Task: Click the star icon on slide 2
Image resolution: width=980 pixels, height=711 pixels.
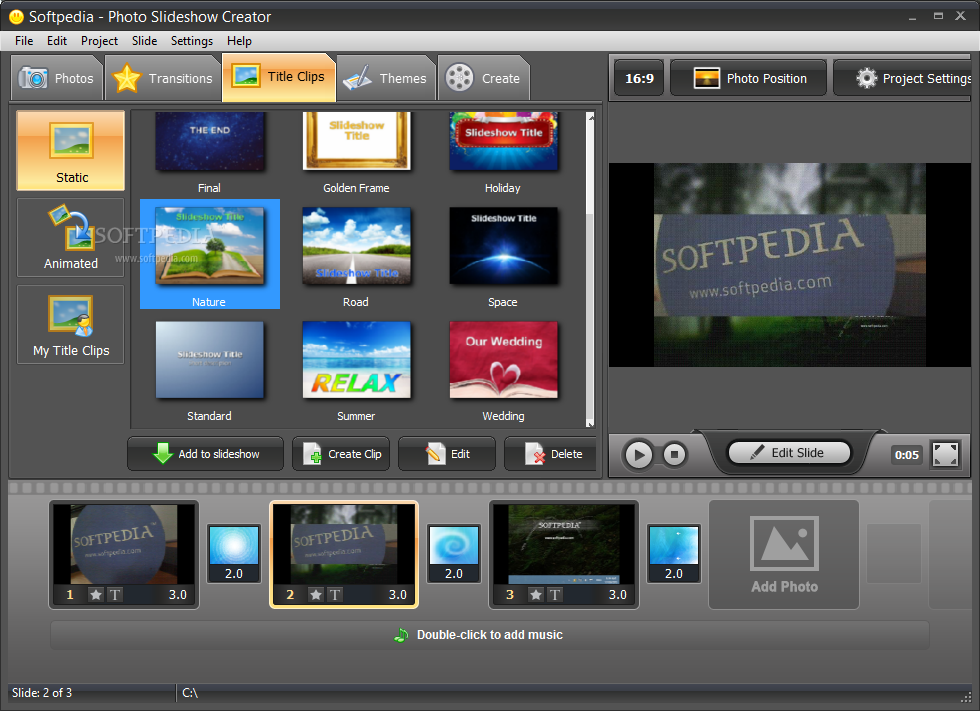Action: 316,595
